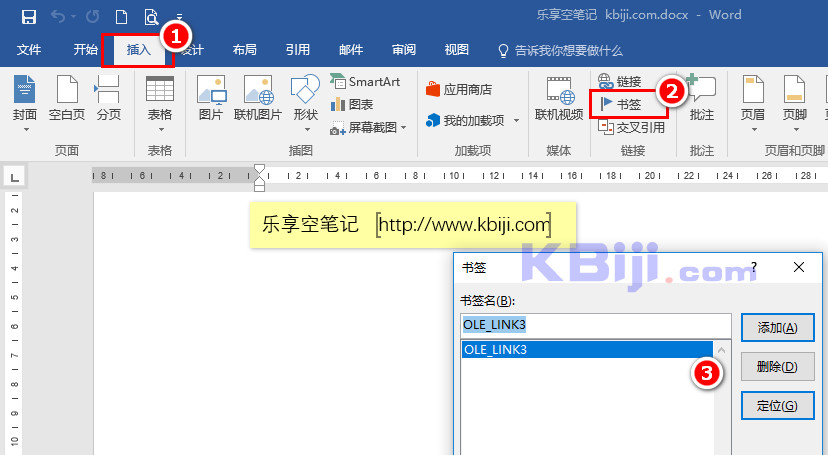Open the 书签 bookmark command

click(621, 104)
